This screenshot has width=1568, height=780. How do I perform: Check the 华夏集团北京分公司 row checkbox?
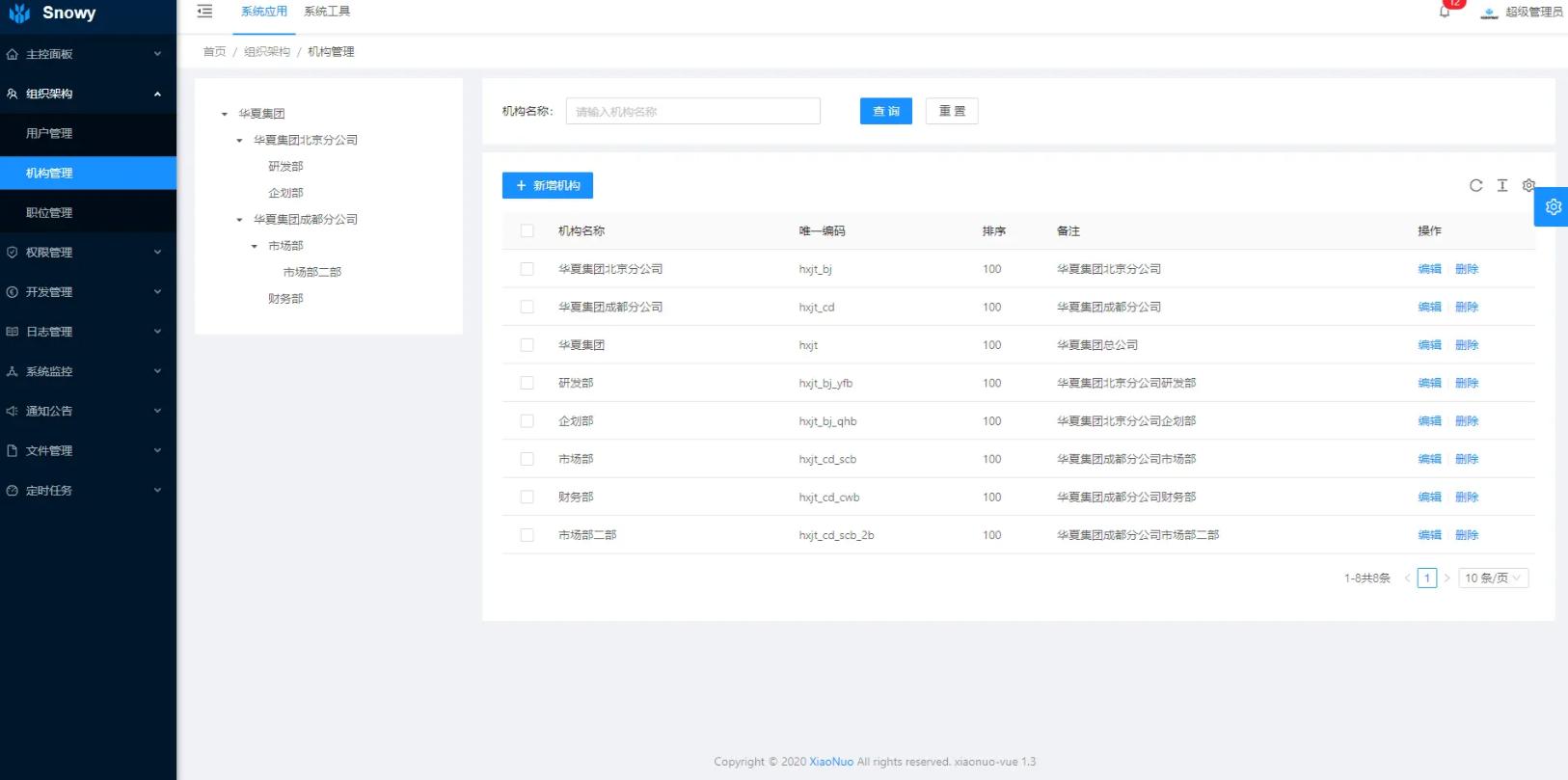point(527,269)
